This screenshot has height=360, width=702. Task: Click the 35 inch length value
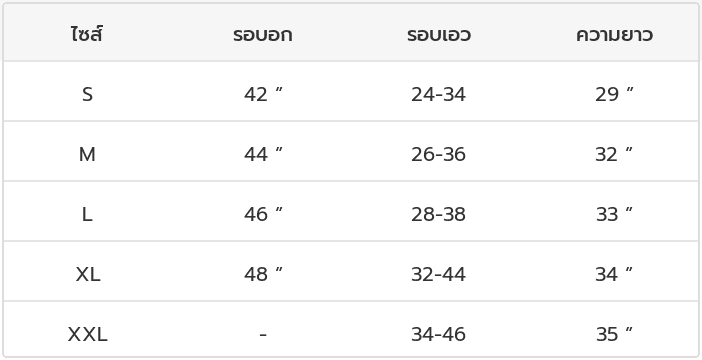point(614,334)
